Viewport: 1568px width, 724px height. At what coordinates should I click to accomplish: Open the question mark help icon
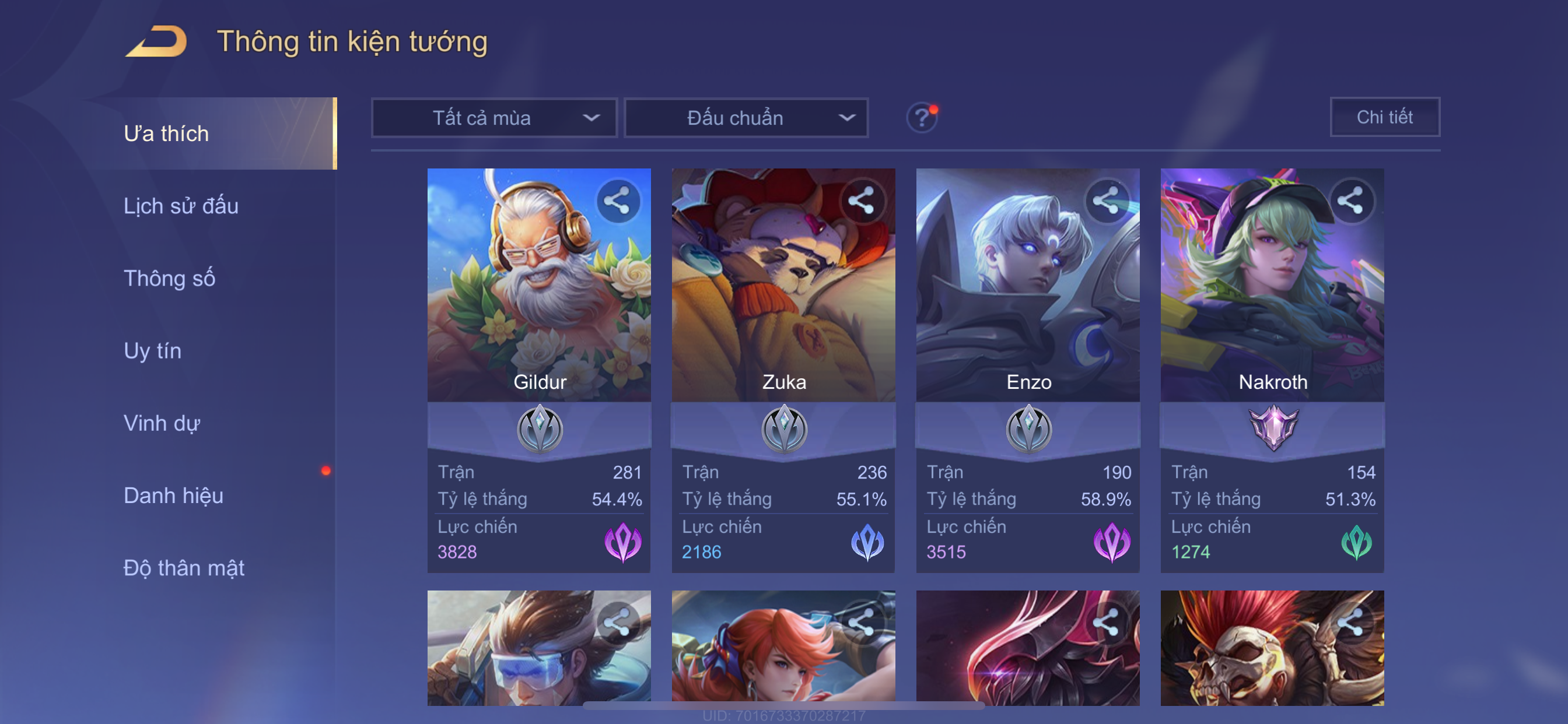tap(922, 117)
